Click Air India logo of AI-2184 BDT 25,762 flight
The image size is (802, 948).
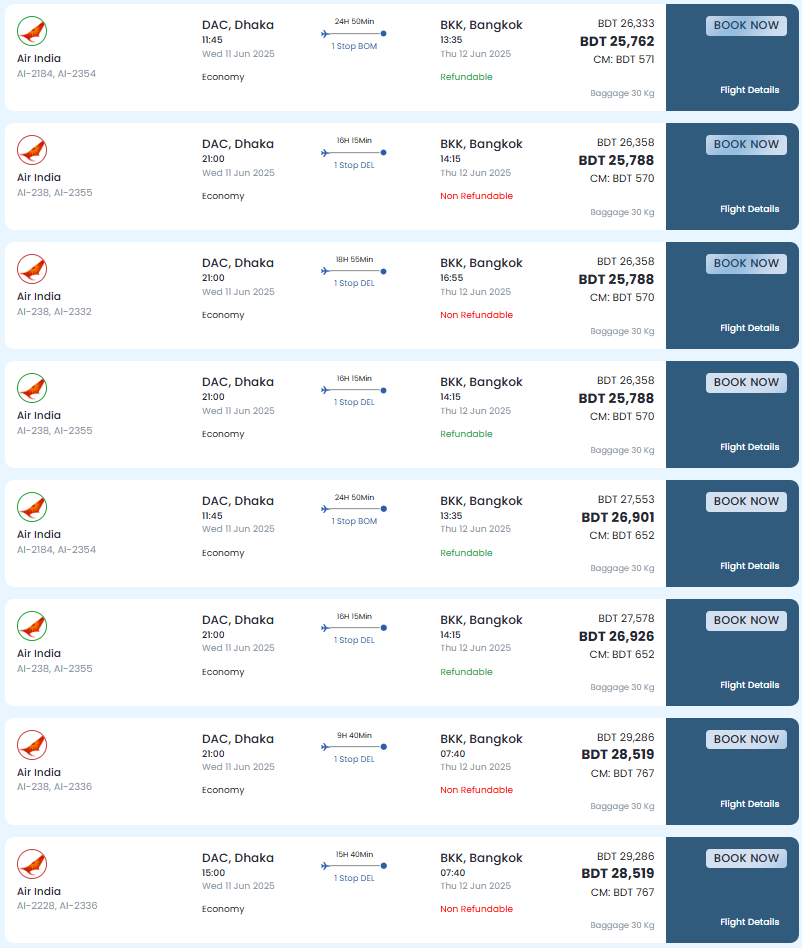point(32,31)
